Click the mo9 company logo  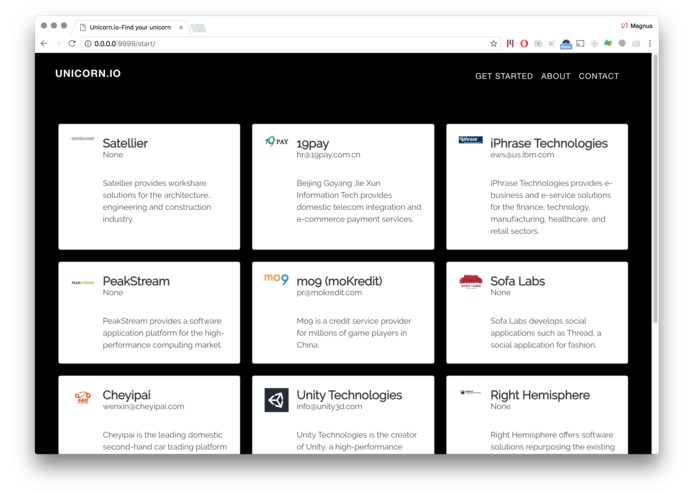tap(277, 279)
